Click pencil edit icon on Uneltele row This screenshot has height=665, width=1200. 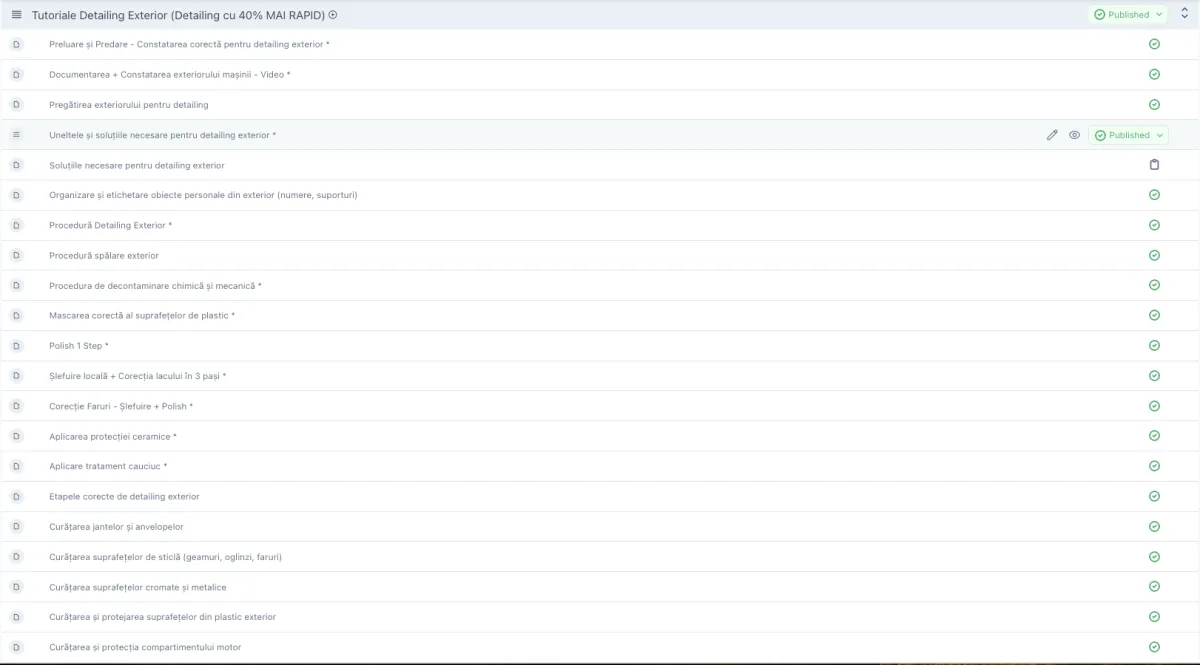click(x=1052, y=135)
